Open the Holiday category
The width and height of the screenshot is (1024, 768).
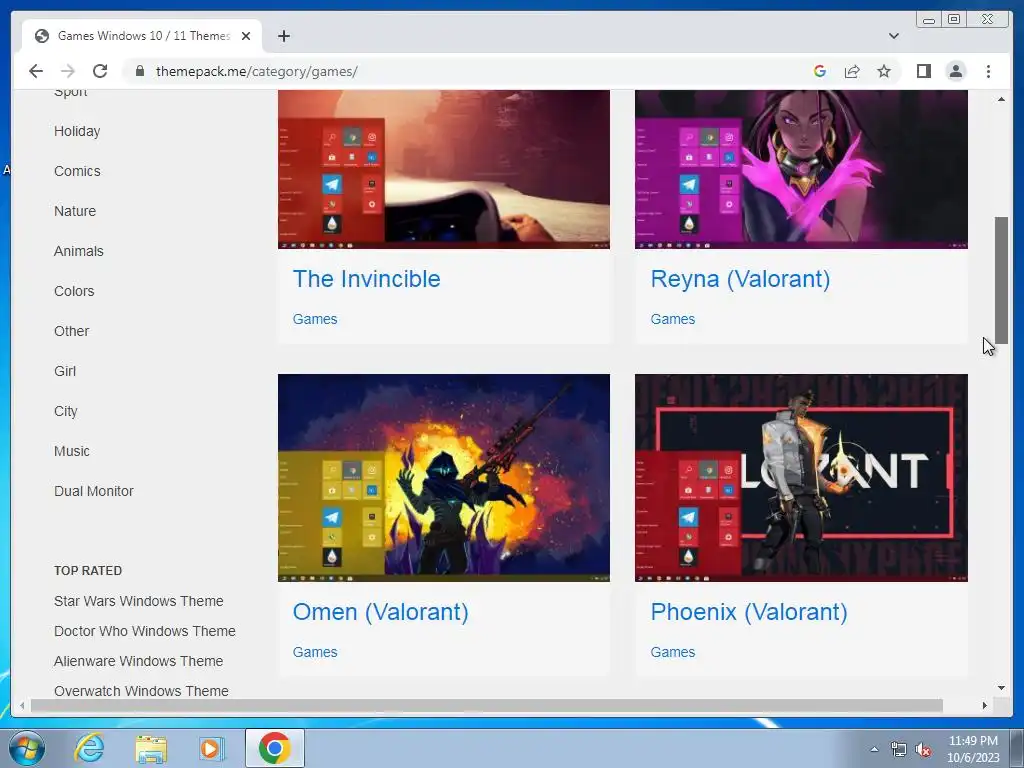tap(77, 131)
